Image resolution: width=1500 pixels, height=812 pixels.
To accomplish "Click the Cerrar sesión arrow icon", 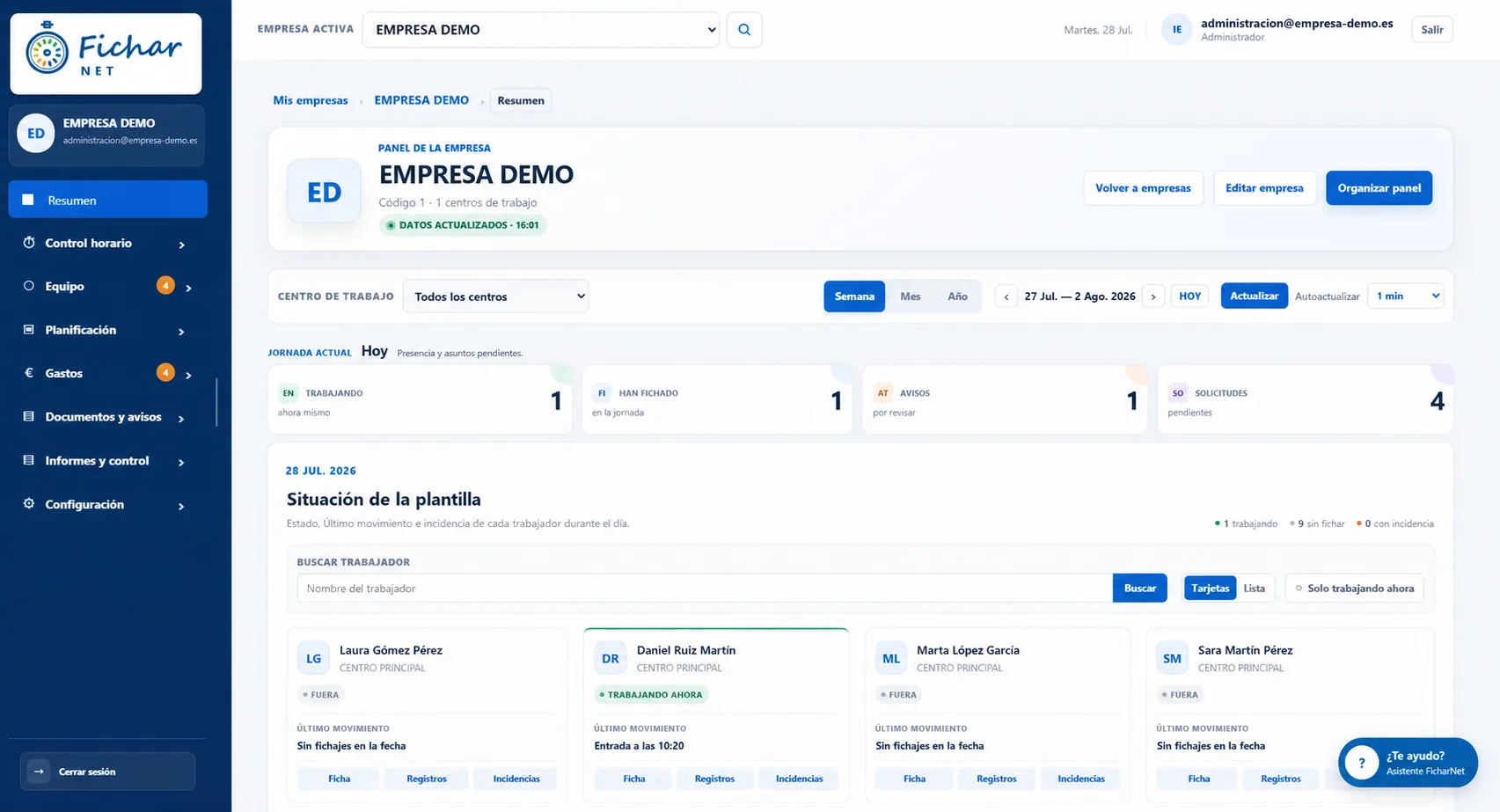I will [x=39, y=772].
